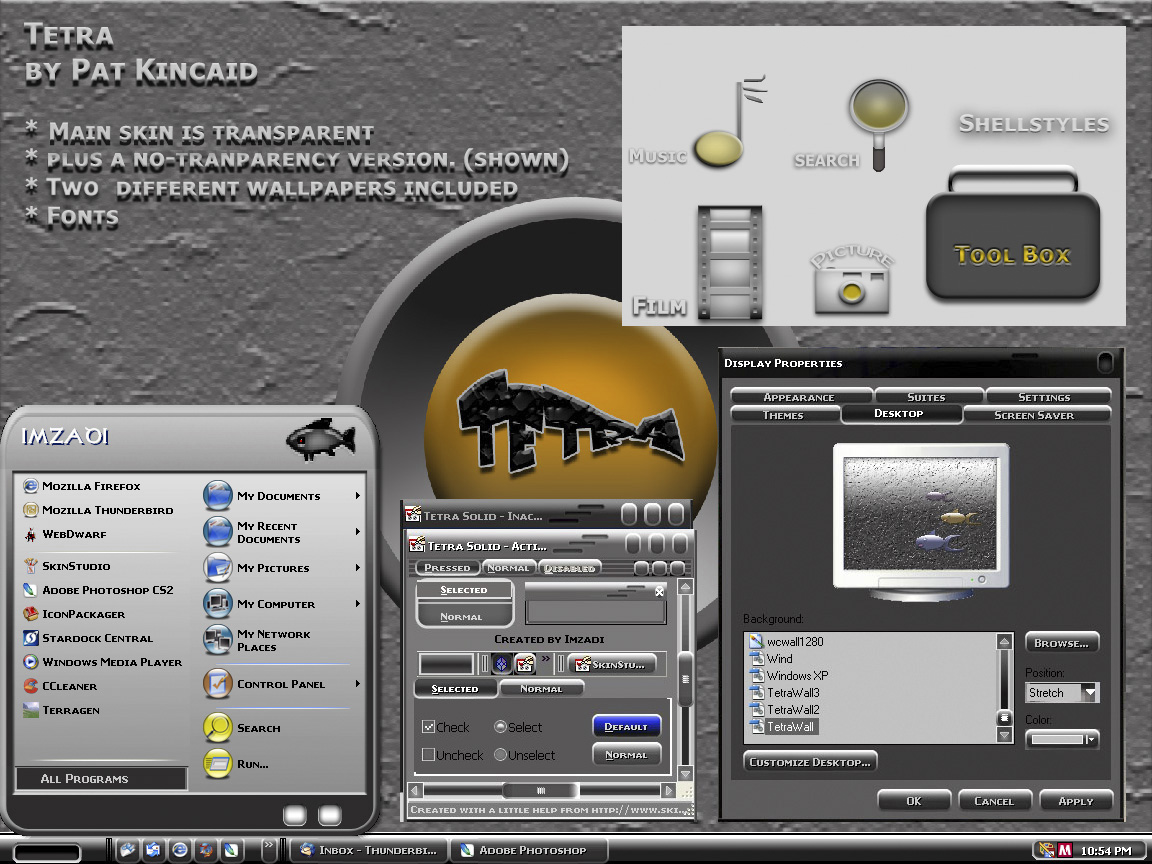Image resolution: width=1152 pixels, height=864 pixels.
Task: Open WebDwarf in the Start menu
Action: click(x=65, y=534)
